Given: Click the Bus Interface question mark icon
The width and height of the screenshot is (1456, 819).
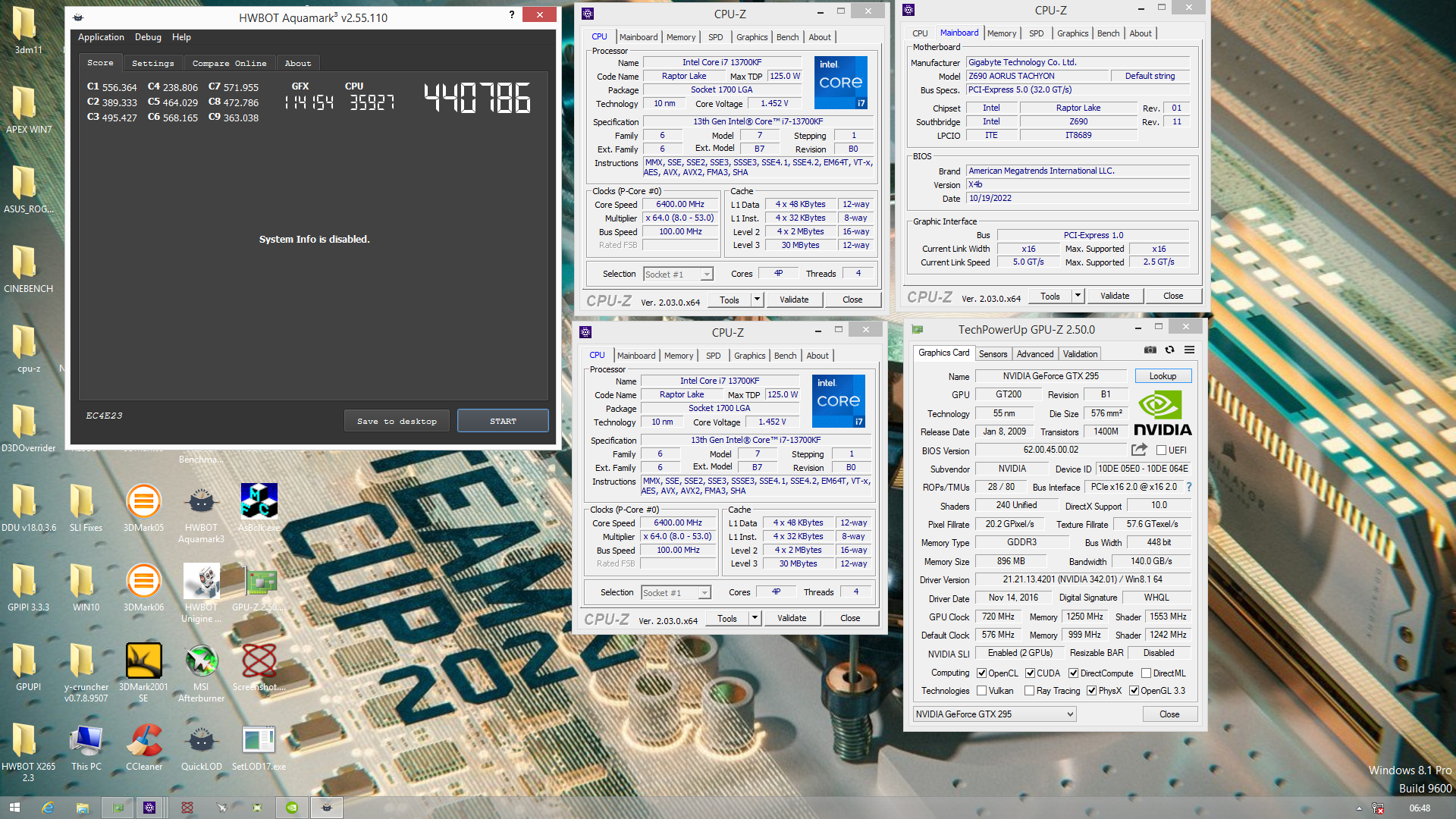Looking at the screenshot, I should 1188,487.
